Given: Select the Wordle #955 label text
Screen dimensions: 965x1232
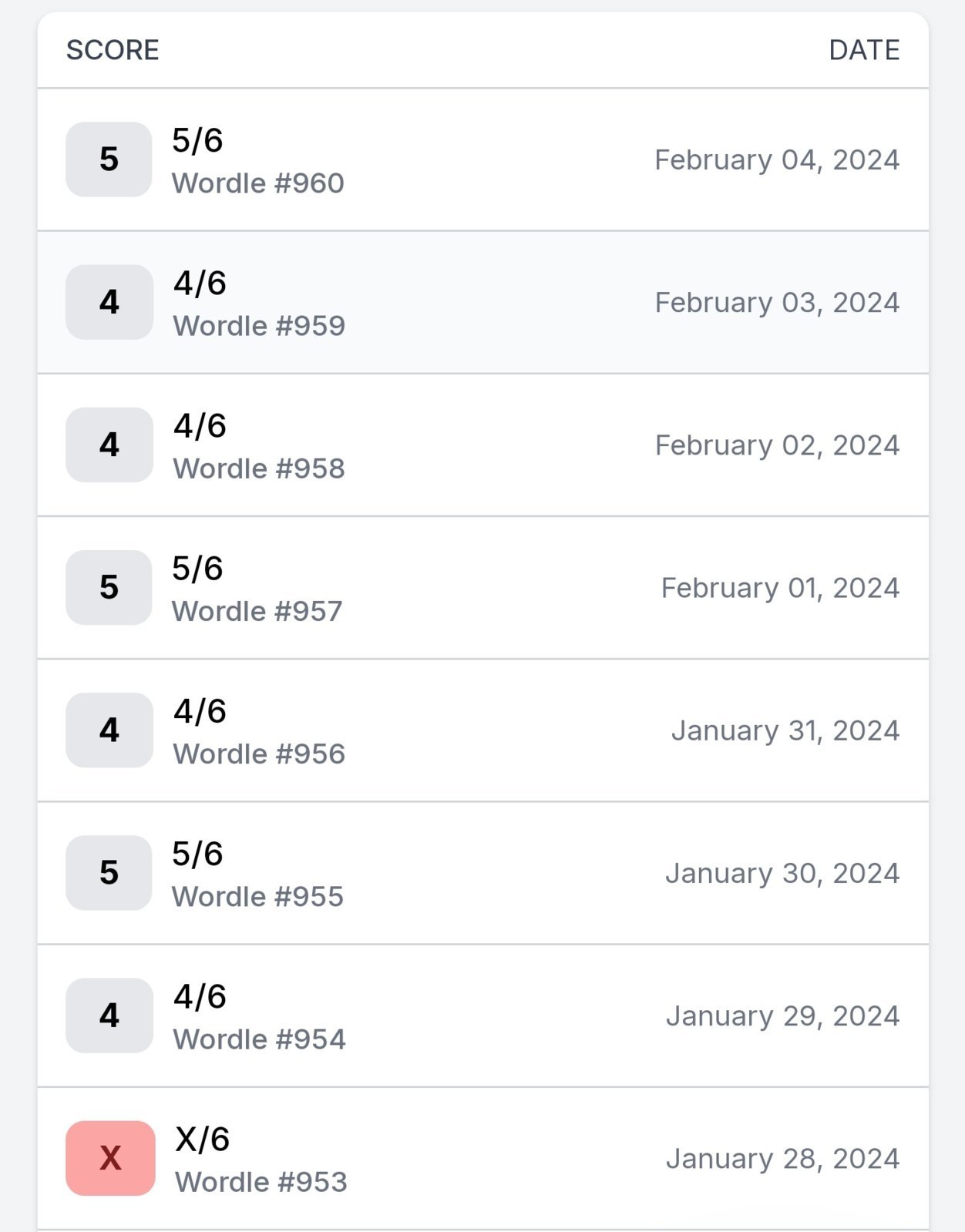Looking at the screenshot, I should (258, 897).
